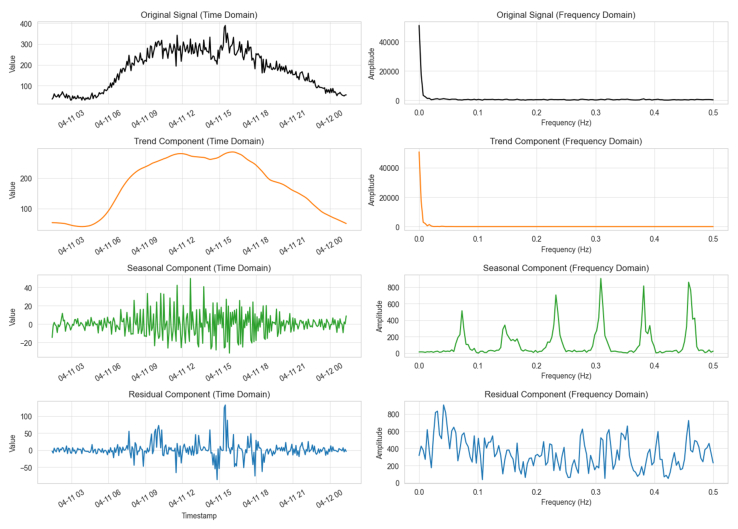Click the "Trend Component (Frequency Domain)" title
738x529 pixels.
tap(566, 141)
